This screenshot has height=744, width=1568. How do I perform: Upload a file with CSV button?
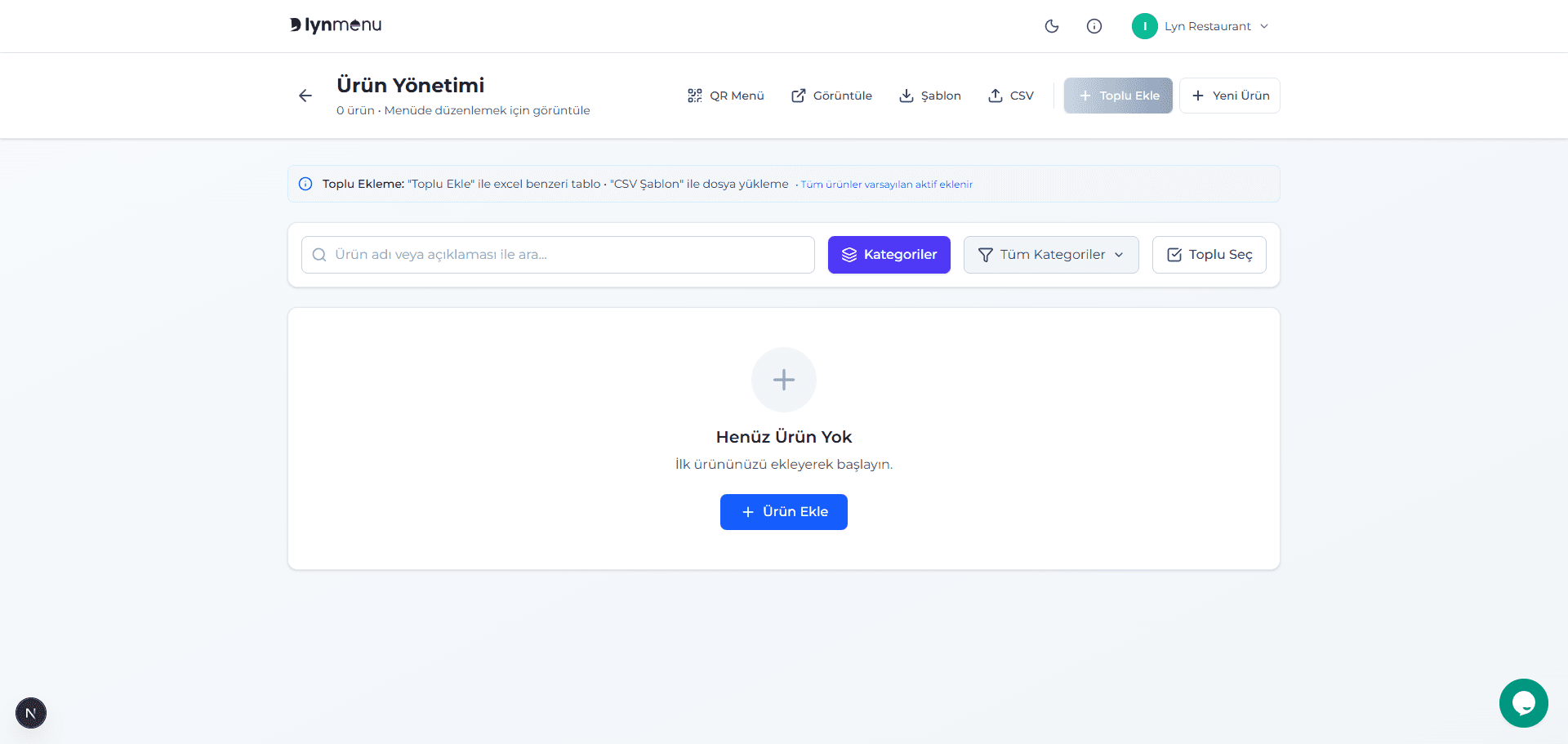pos(1011,96)
